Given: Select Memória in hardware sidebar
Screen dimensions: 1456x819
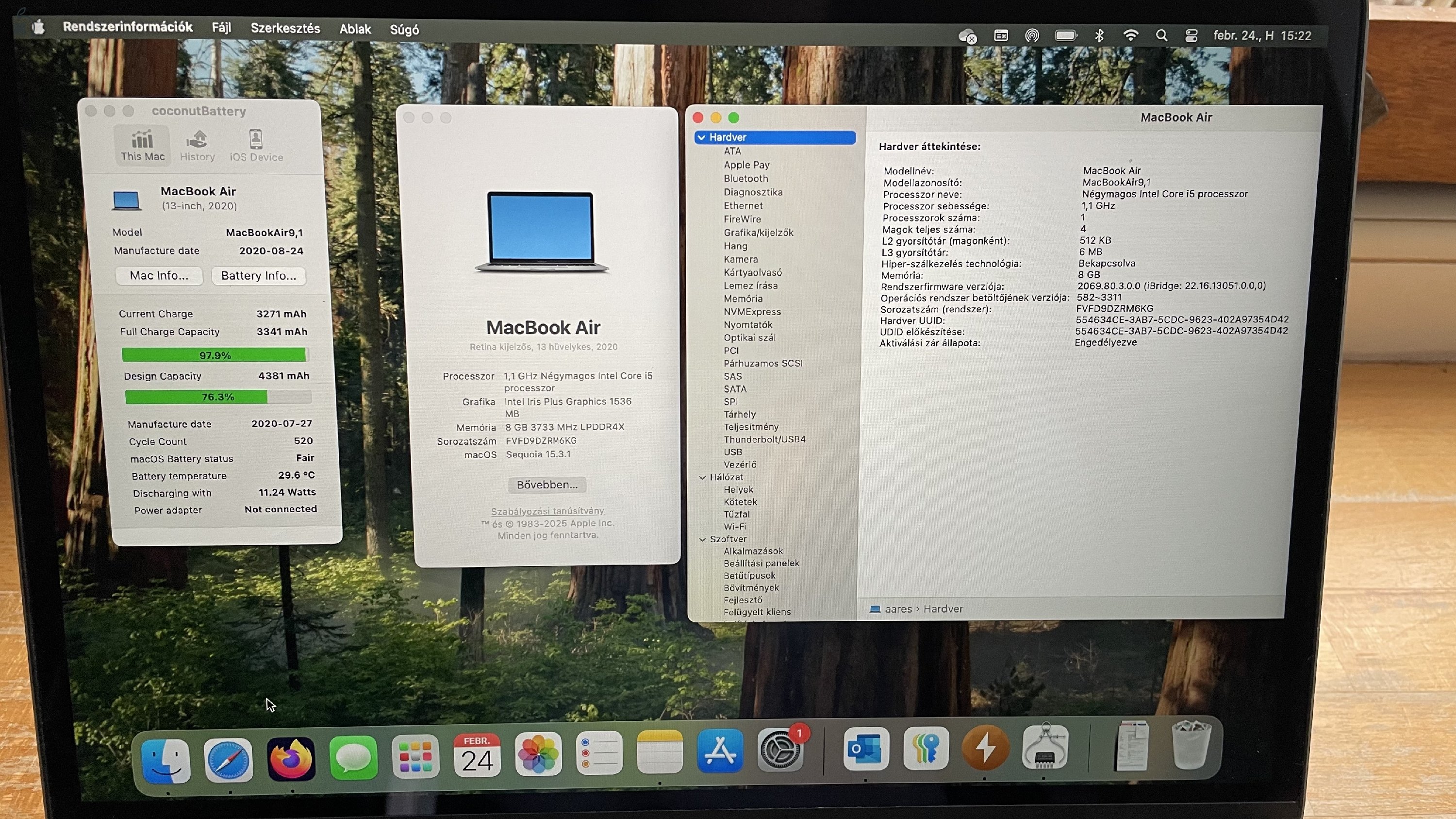Looking at the screenshot, I should click(743, 299).
